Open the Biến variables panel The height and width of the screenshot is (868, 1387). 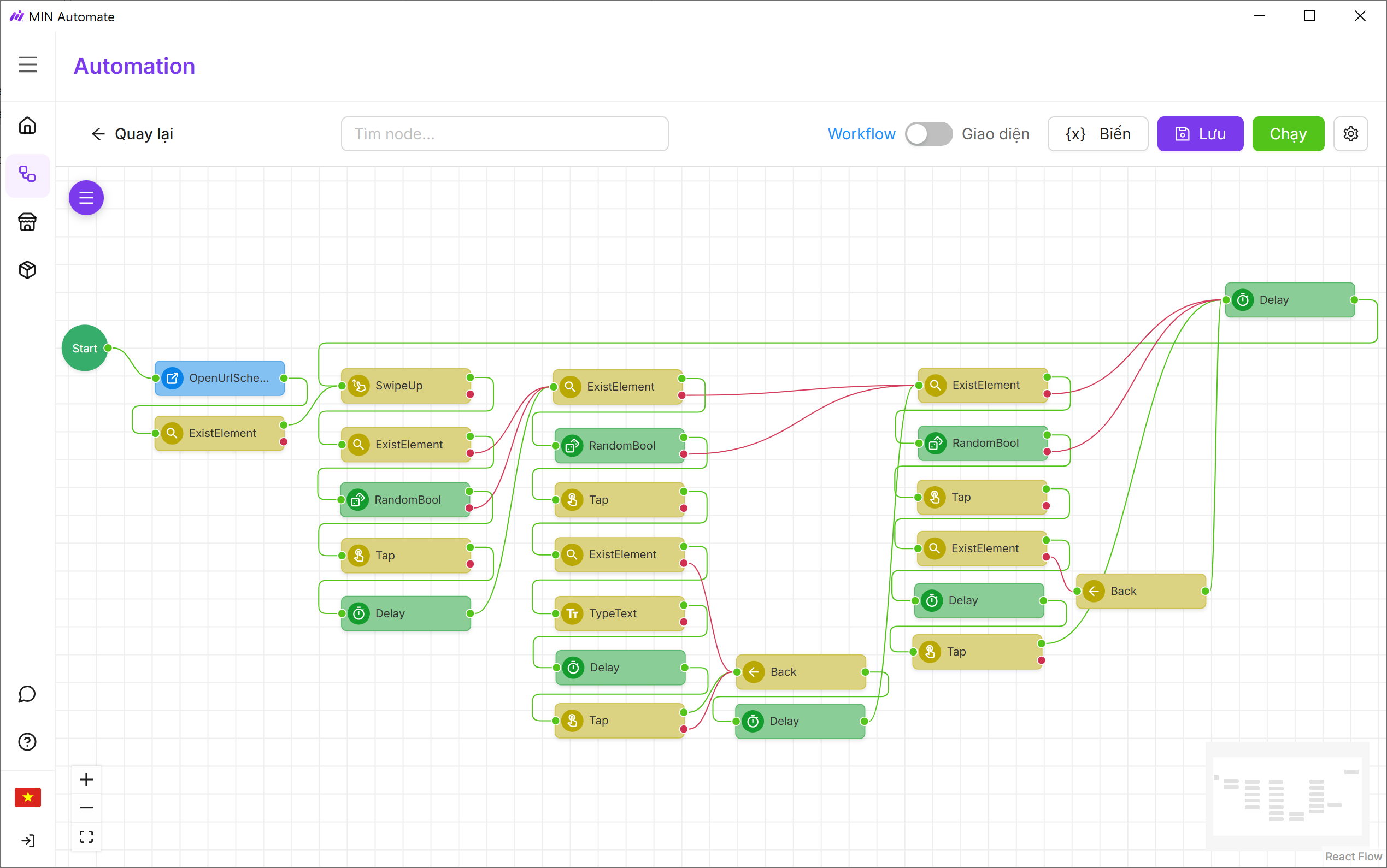pos(1097,134)
